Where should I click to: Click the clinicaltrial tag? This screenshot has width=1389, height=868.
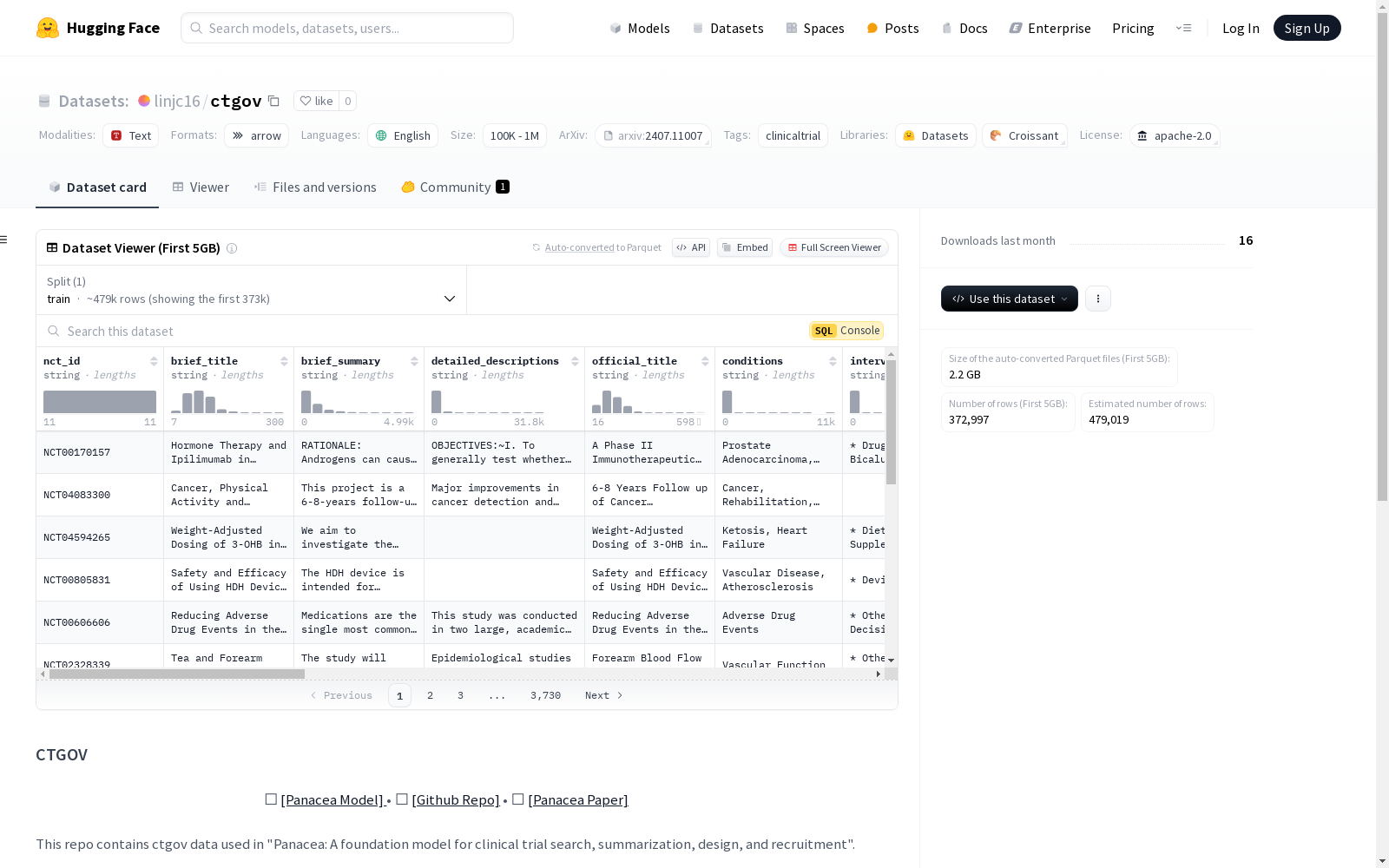(793, 135)
